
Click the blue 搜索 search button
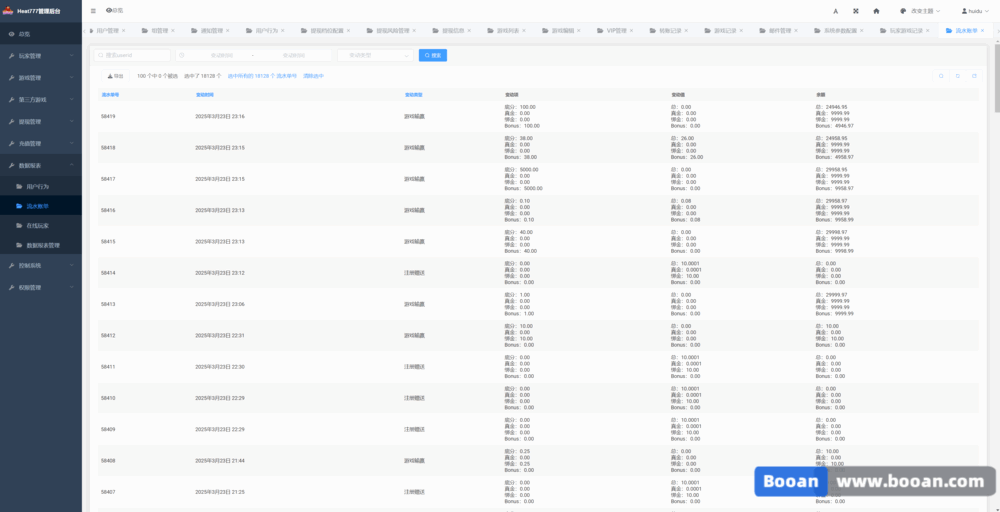coord(432,55)
